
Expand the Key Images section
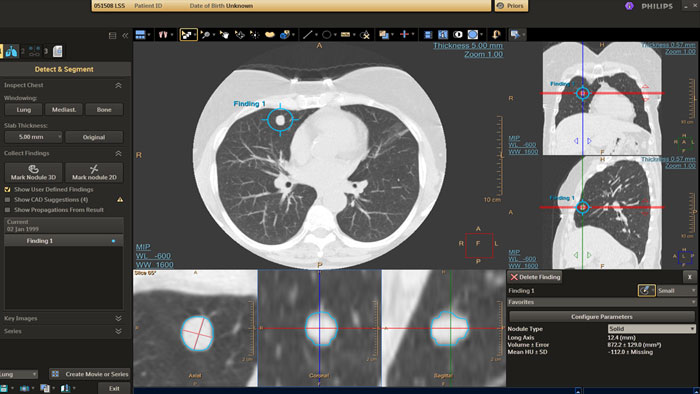point(118,318)
